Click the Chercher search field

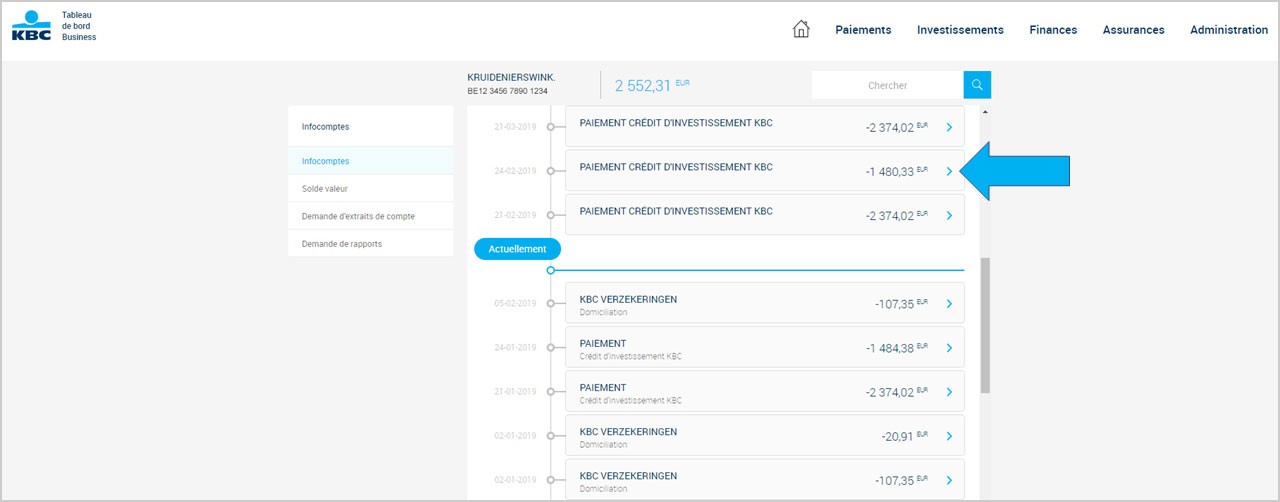click(x=887, y=85)
